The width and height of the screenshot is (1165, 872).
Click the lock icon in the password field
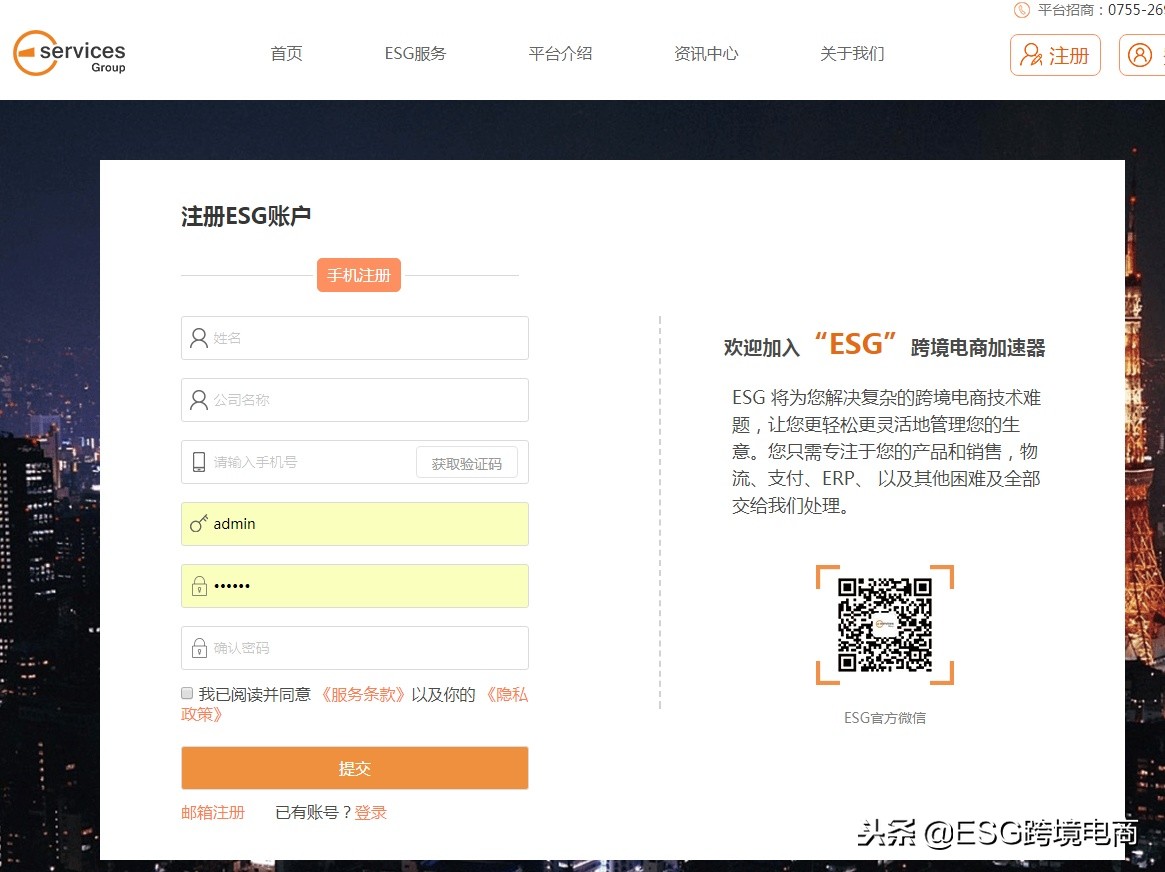198,585
